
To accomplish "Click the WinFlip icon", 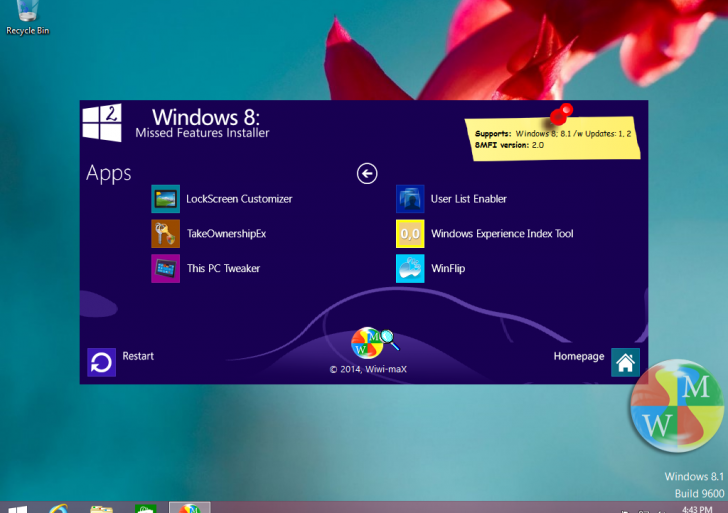I will click(x=410, y=269).
